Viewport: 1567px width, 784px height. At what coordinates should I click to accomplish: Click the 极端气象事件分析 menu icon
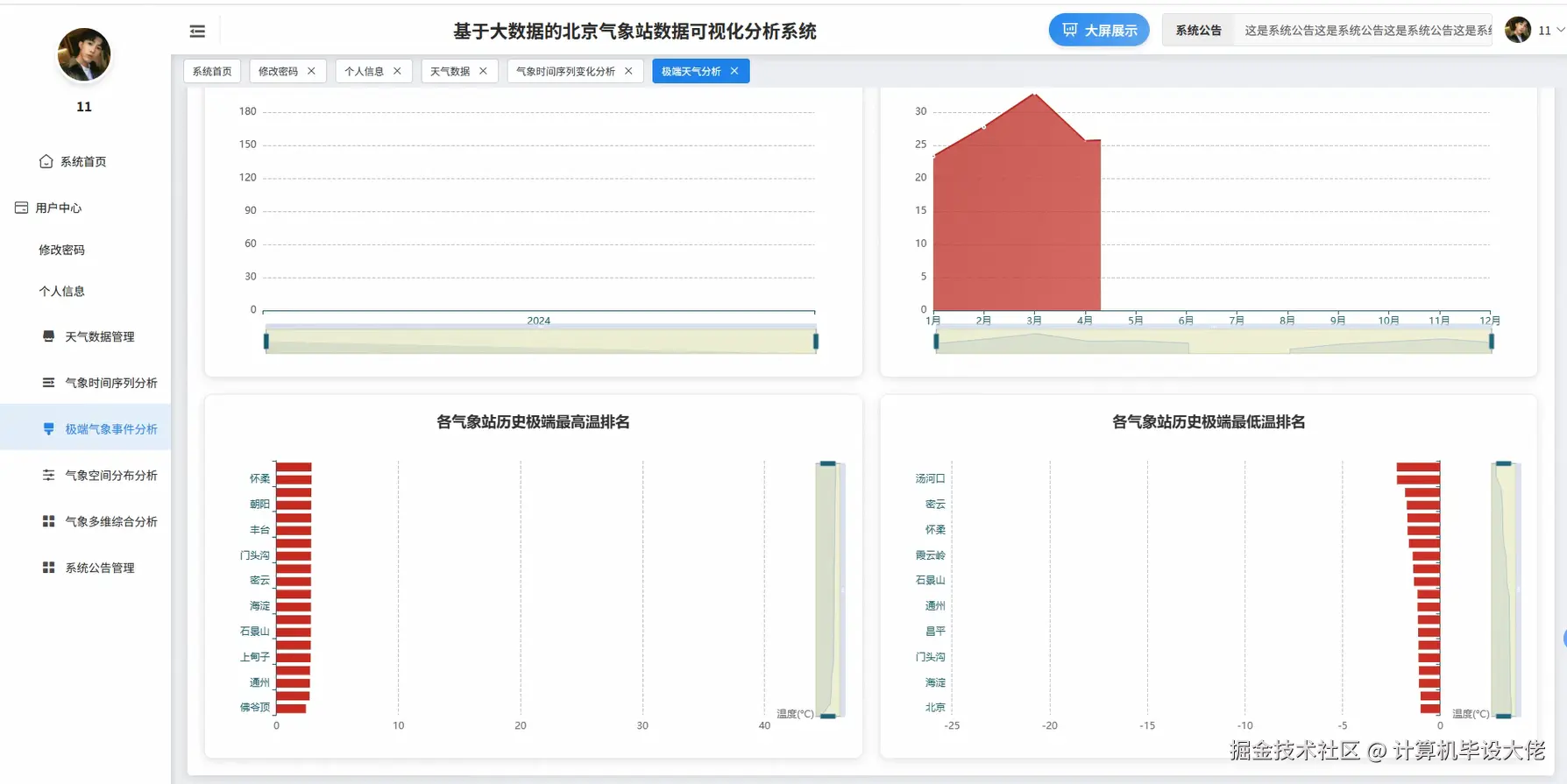click(x=48, y=429)
